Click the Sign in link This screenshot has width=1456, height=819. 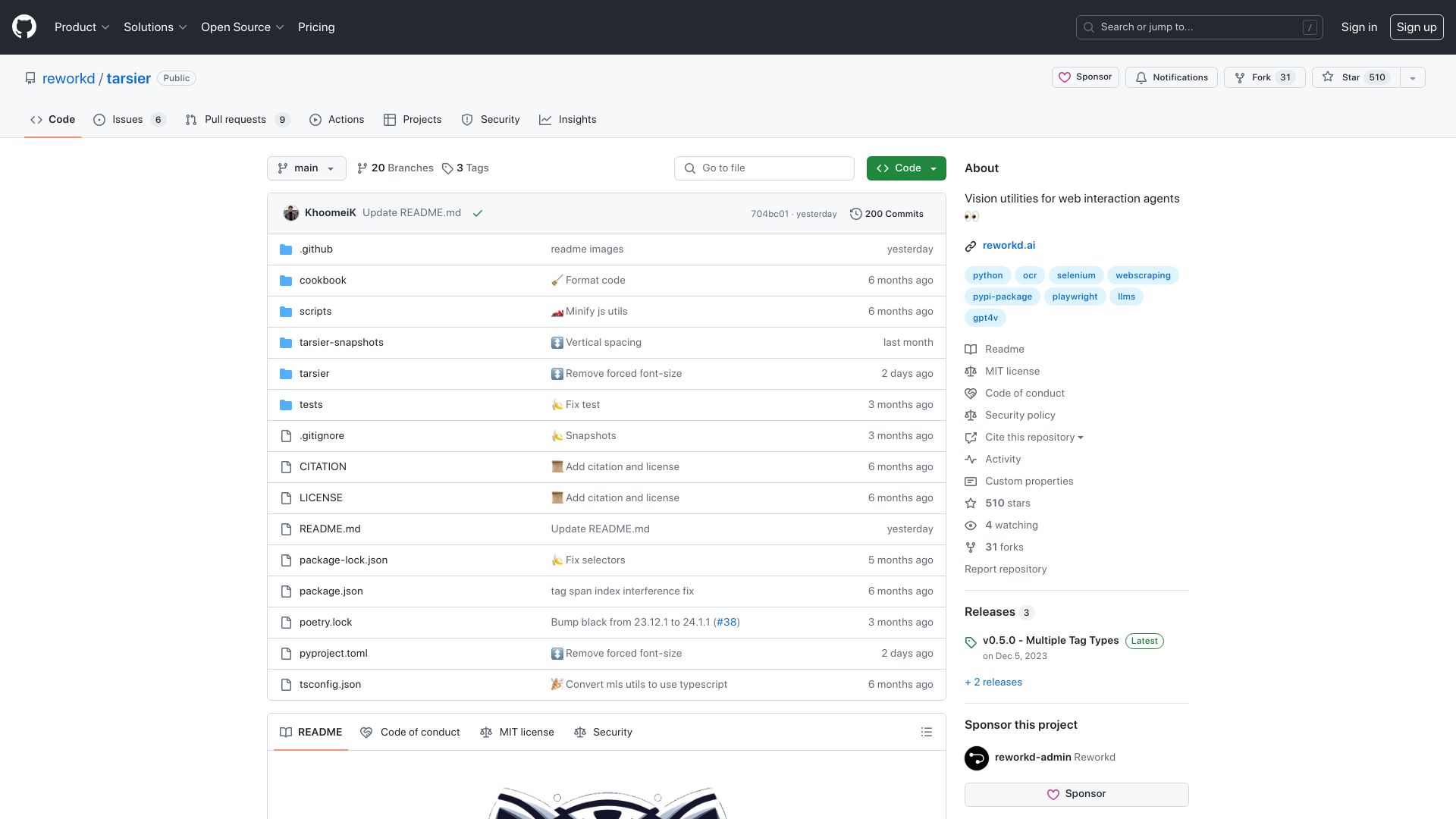pyautogui.click(x=1359, y=27)
